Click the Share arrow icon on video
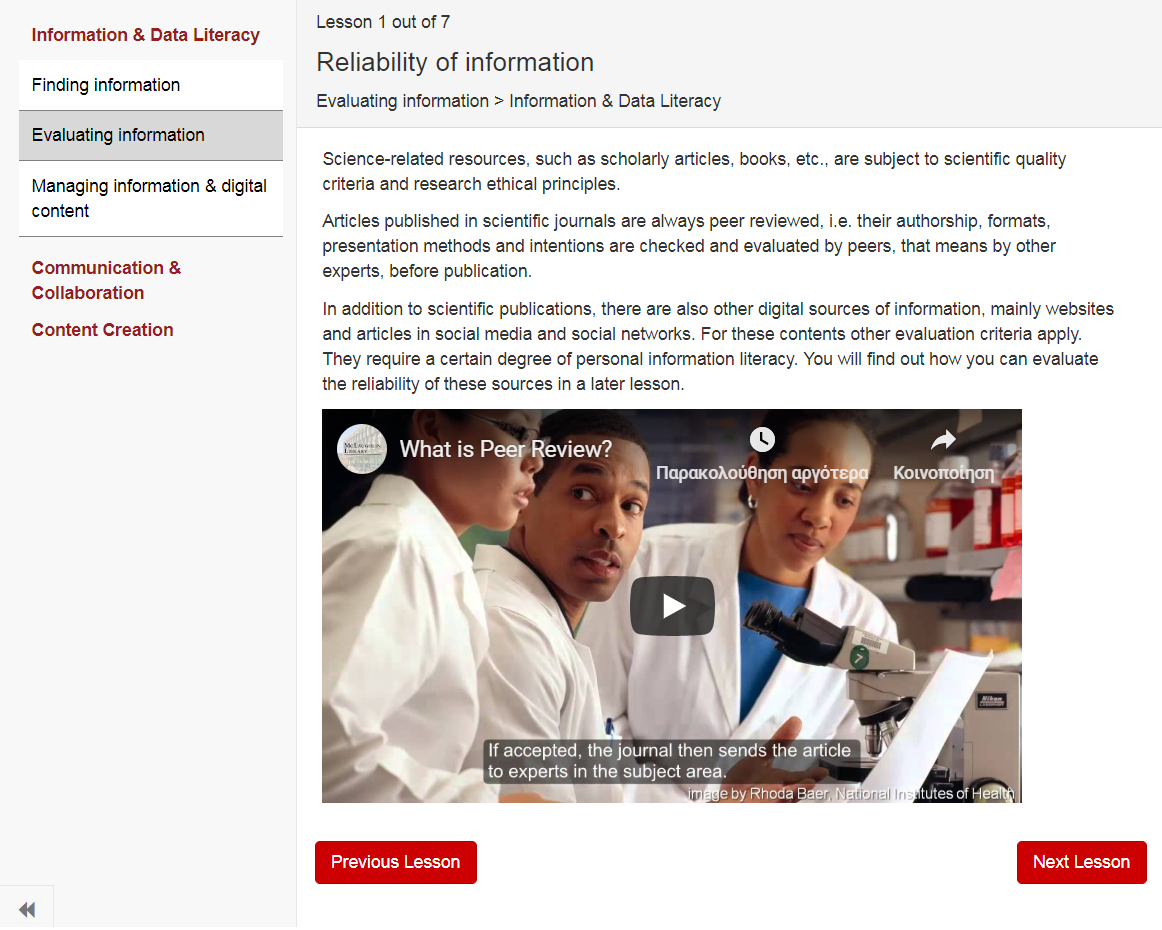 click(943, 440)
